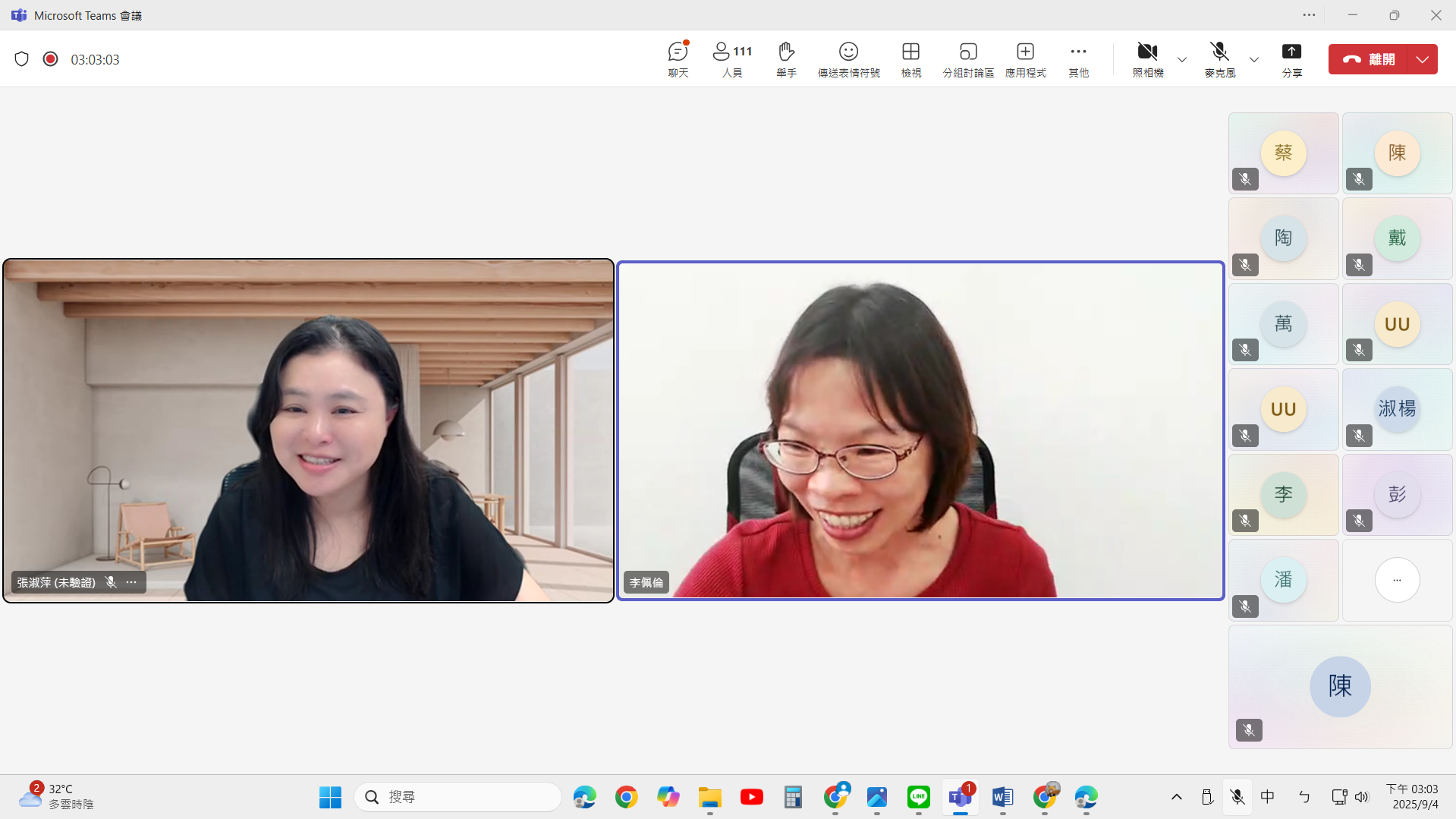Open the apps (應用程式) panel

[x=1025, y=59]
